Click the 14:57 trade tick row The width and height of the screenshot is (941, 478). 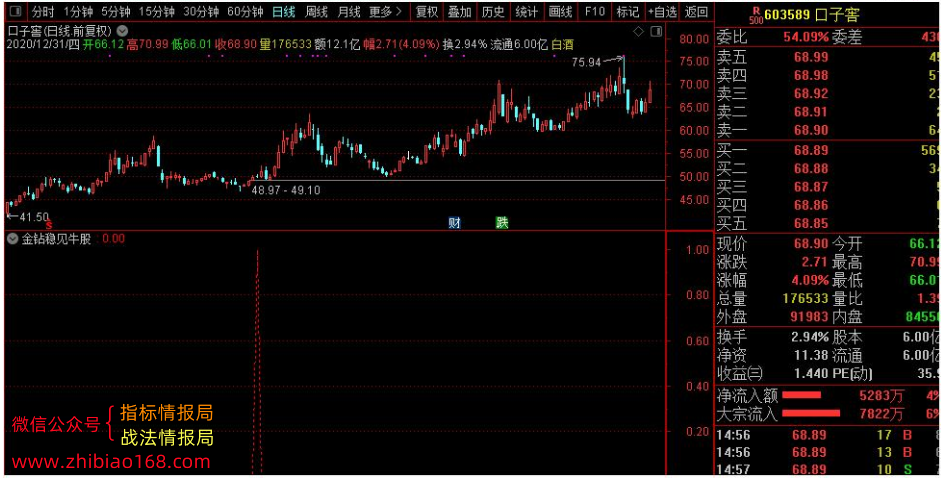(828, 469)
